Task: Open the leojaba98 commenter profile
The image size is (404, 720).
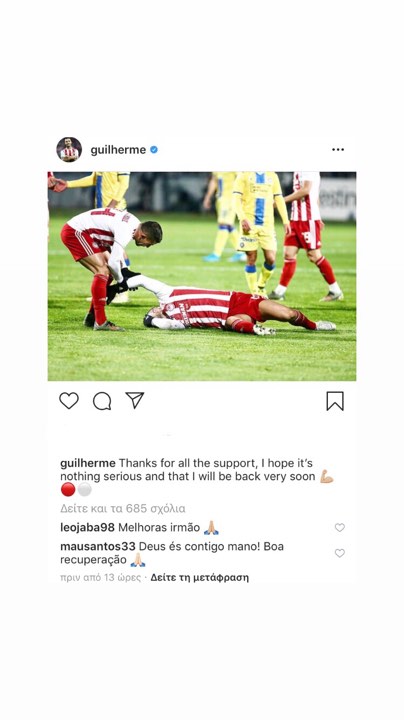Action: point(87,528)
